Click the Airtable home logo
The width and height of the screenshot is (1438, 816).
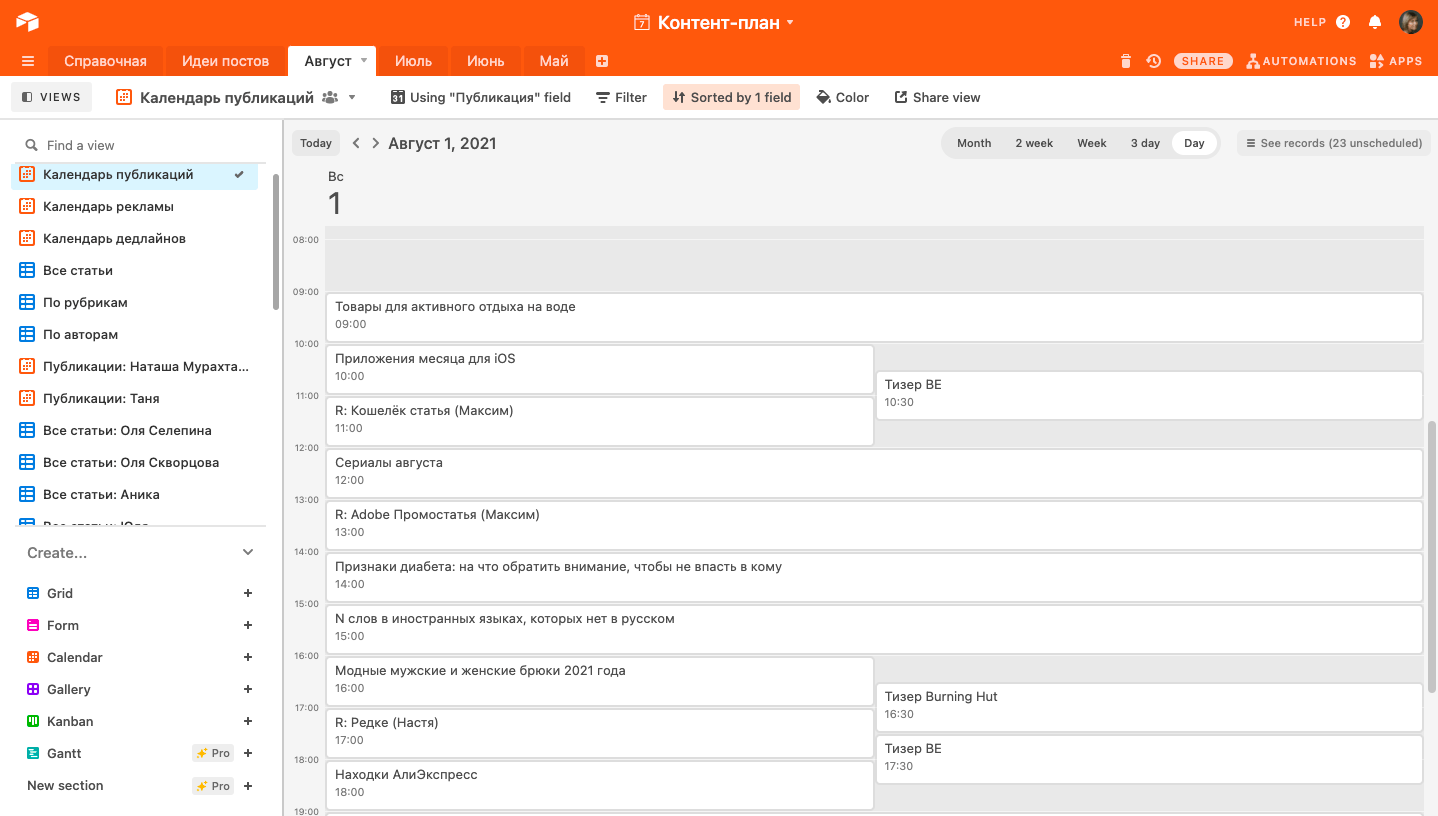point(27,22)
